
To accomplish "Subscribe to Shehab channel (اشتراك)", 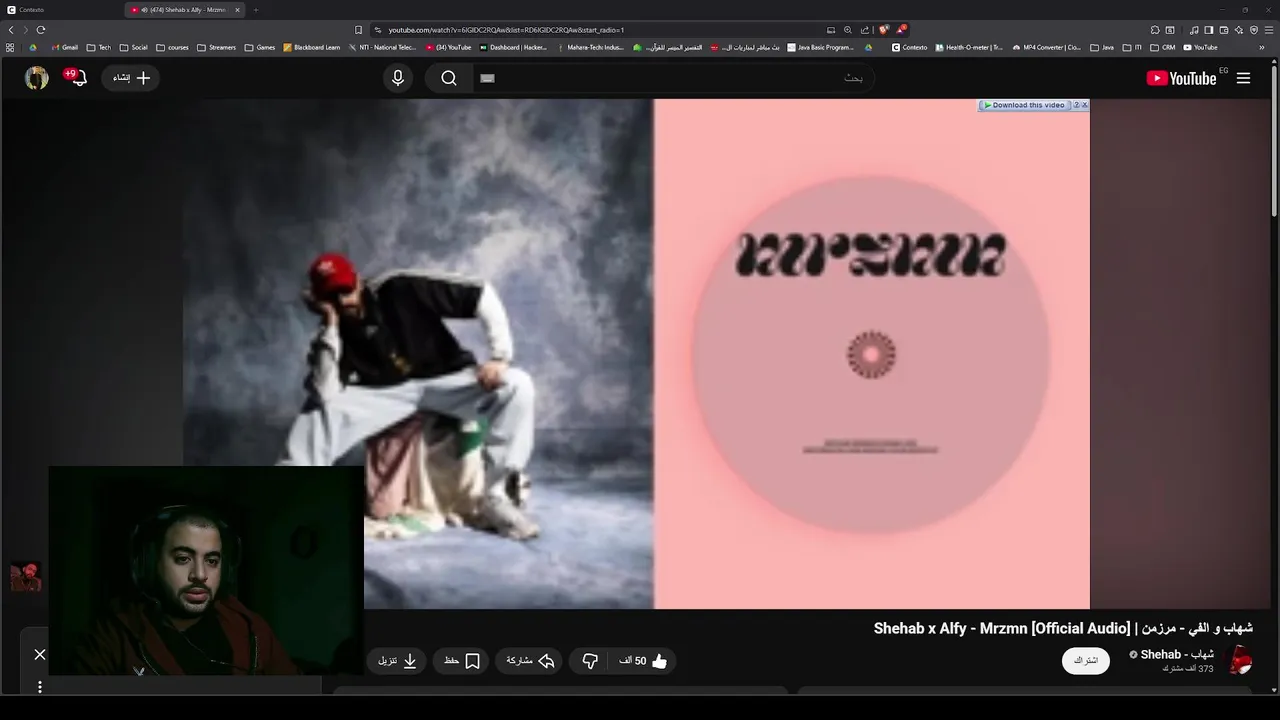I will click(x=1086, y=661).
